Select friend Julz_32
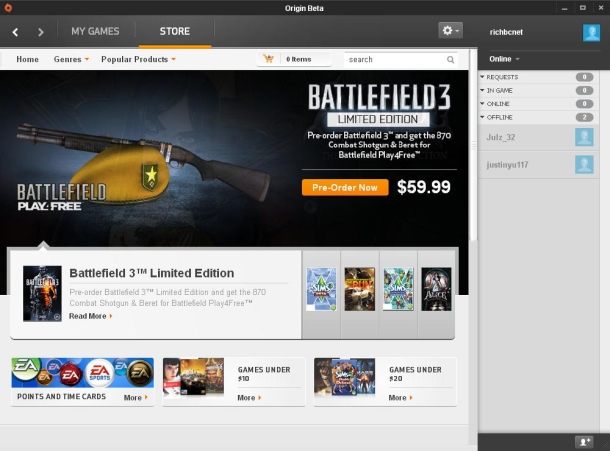The height and width of the screenshot is (451, 610). [538, 137]
